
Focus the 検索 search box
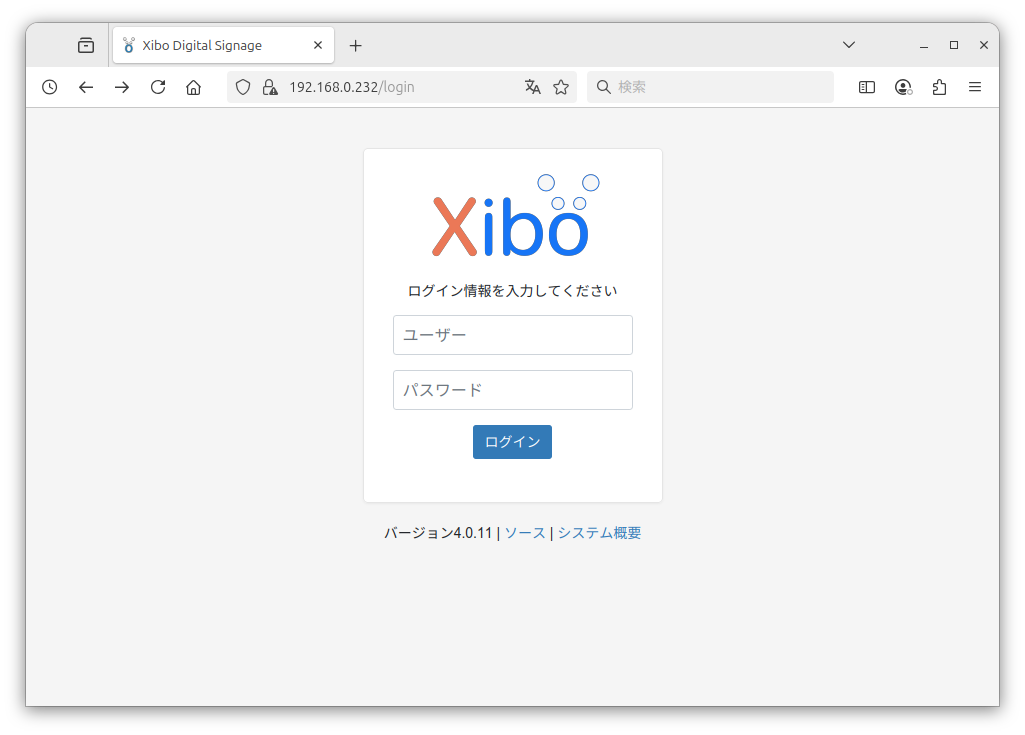[710, 87]
